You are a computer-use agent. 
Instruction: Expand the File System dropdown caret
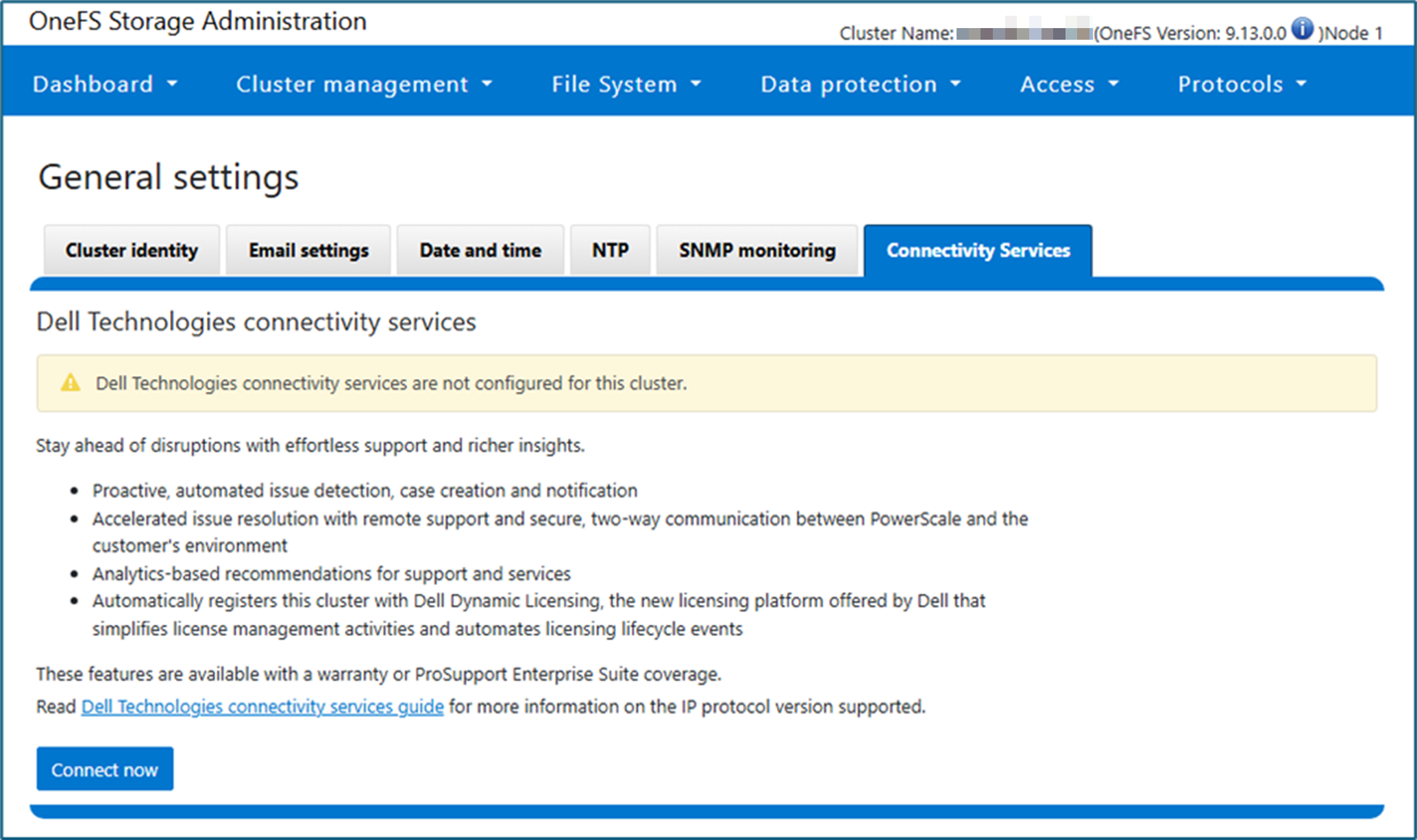pyautogui.click(x=696, y=84)
